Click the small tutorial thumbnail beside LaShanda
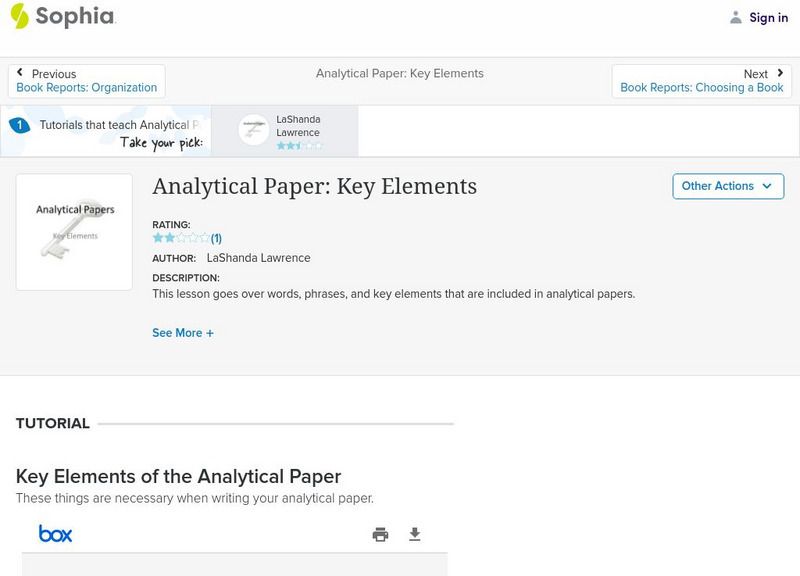800x576 pixels. tap(254, 130)
